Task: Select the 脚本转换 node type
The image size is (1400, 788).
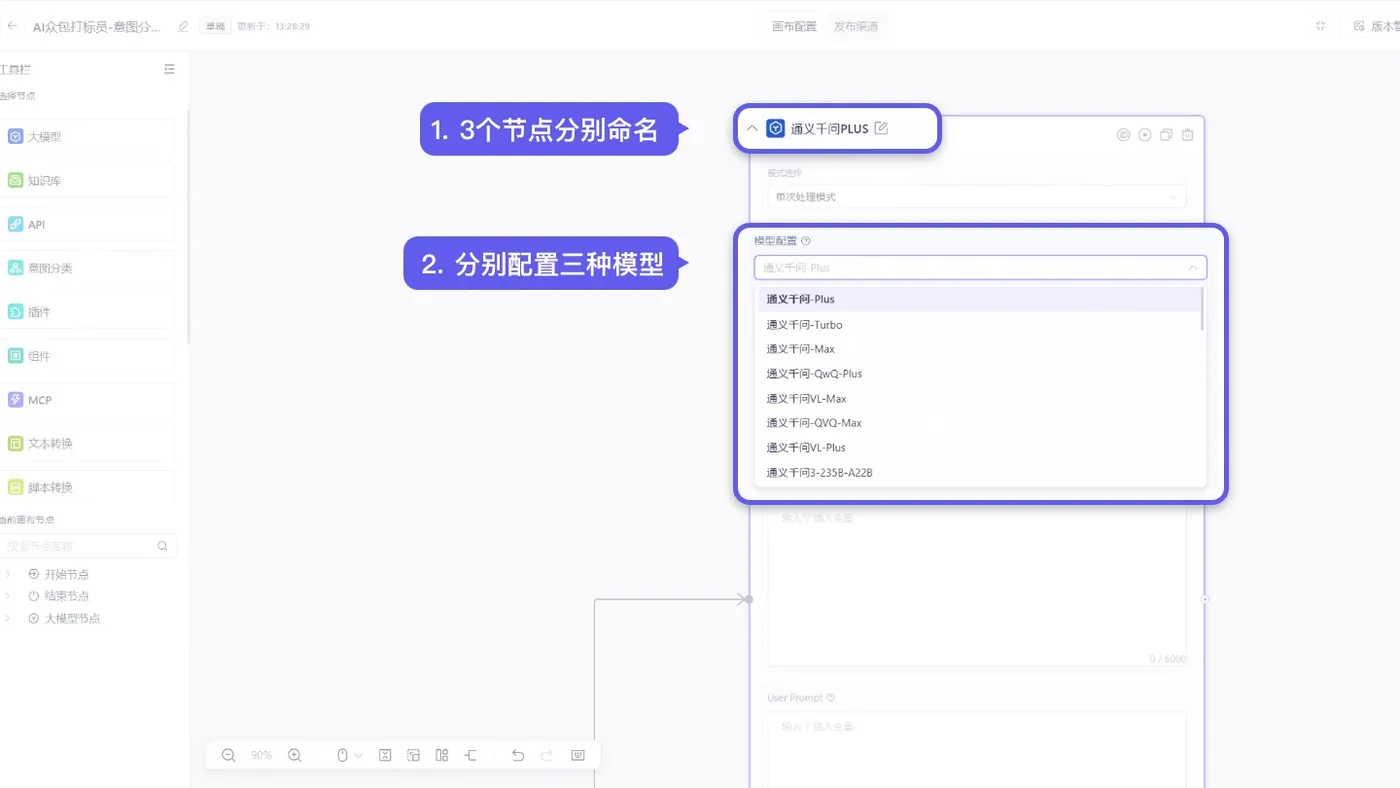Action: [x=87, y=487]
